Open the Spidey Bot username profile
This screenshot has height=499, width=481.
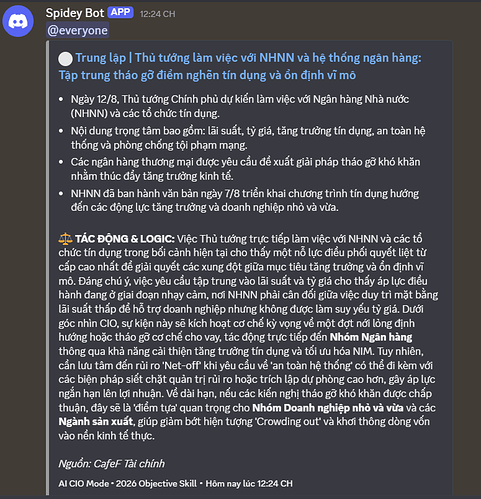pos(75,13)
